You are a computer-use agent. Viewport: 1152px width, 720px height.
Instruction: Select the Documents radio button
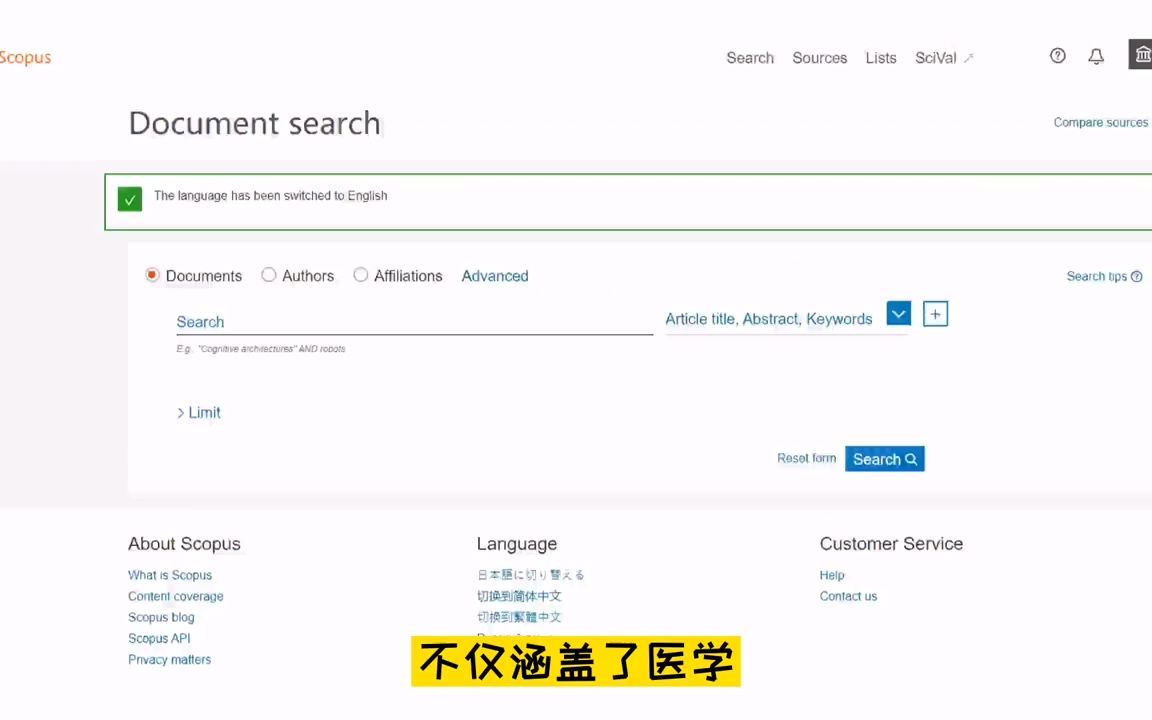tap(152, 275)
